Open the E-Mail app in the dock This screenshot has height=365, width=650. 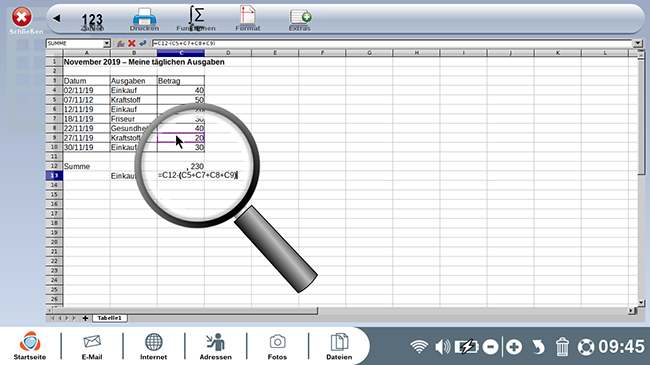pos(92,346)
